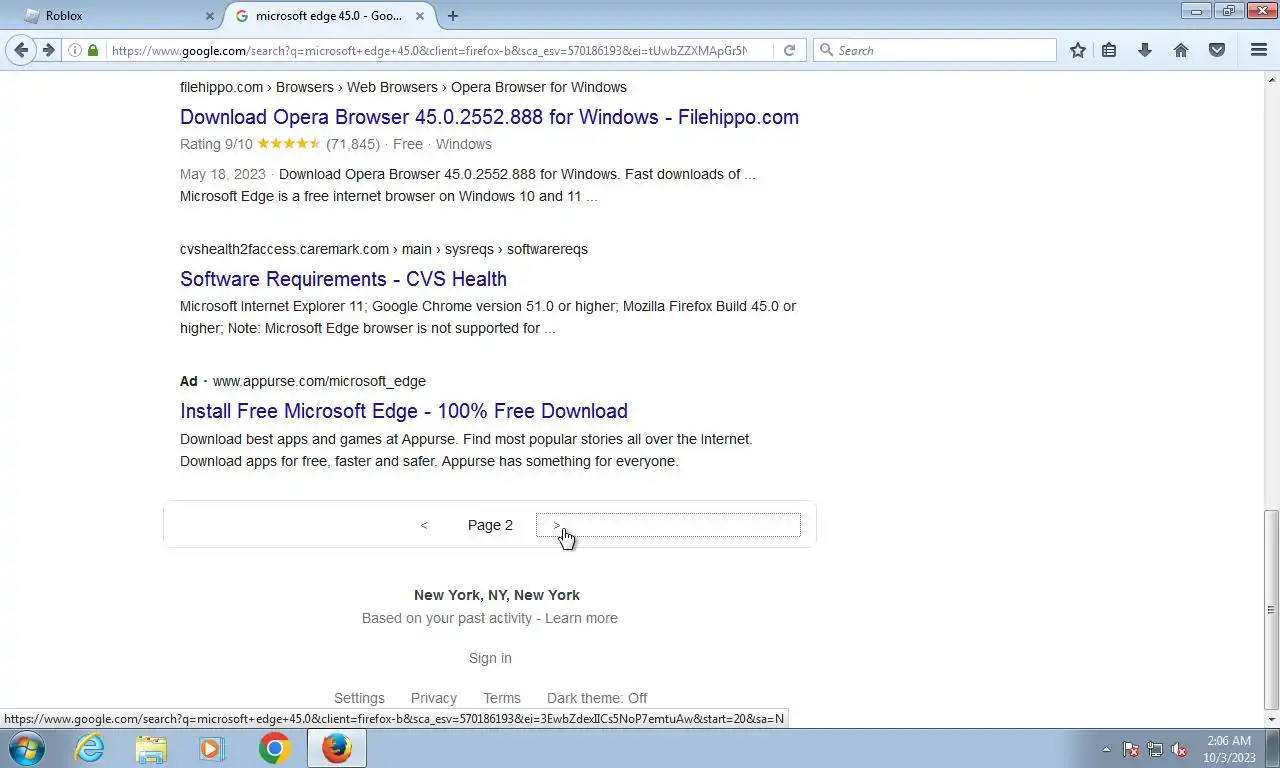Go to the Firefox Home page
The image size is (1280, 768).
[x=1181, y=50]
